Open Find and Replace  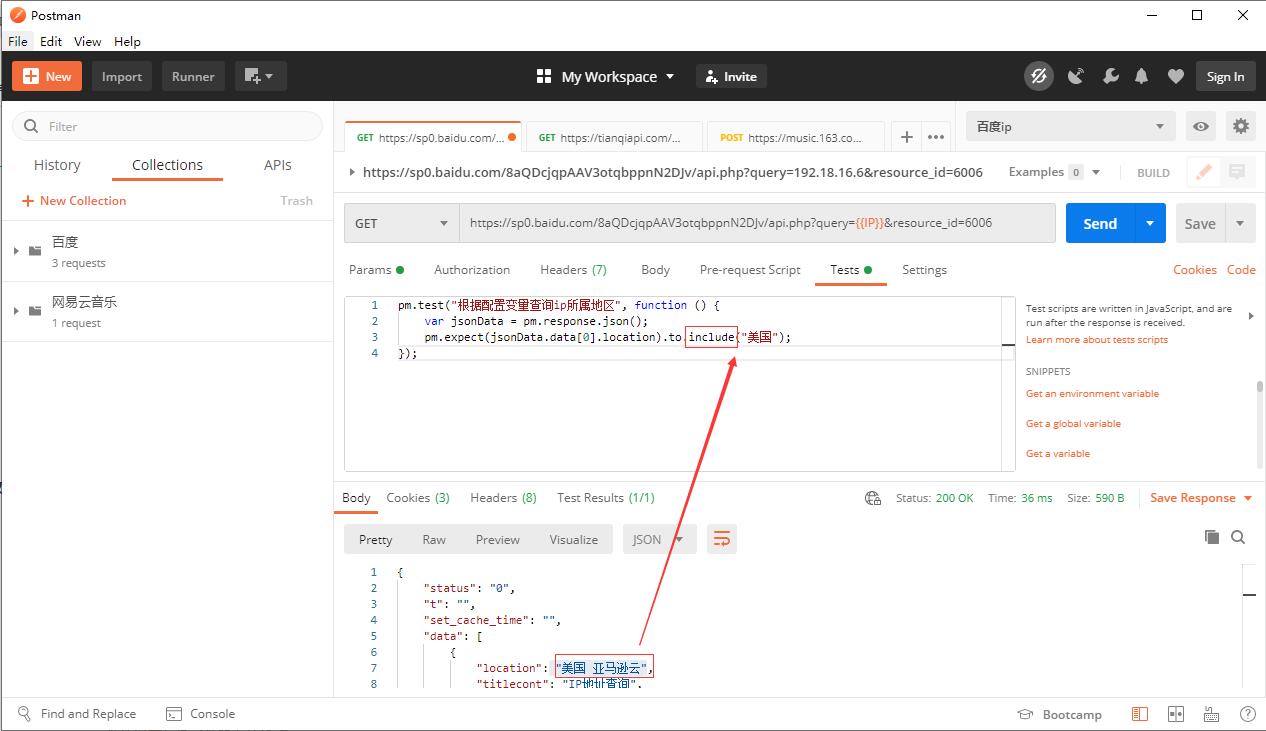tap(77, 714)
